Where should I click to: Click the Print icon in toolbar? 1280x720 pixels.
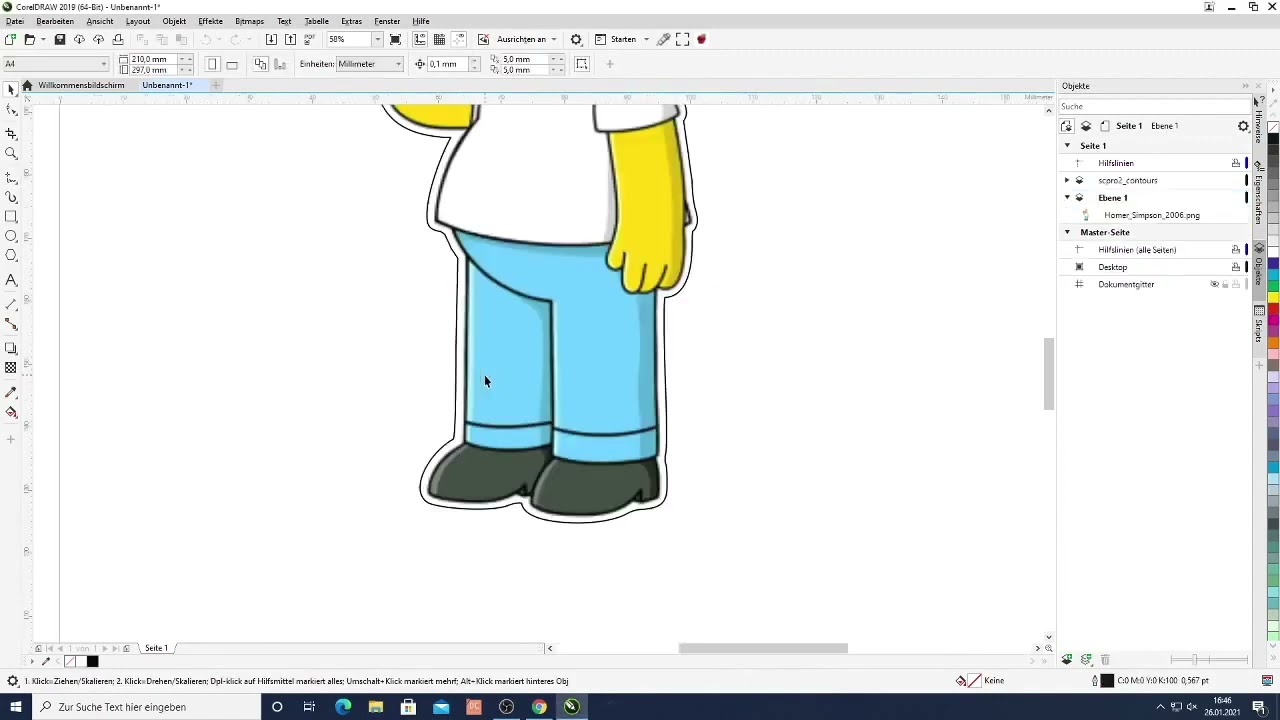118,39
